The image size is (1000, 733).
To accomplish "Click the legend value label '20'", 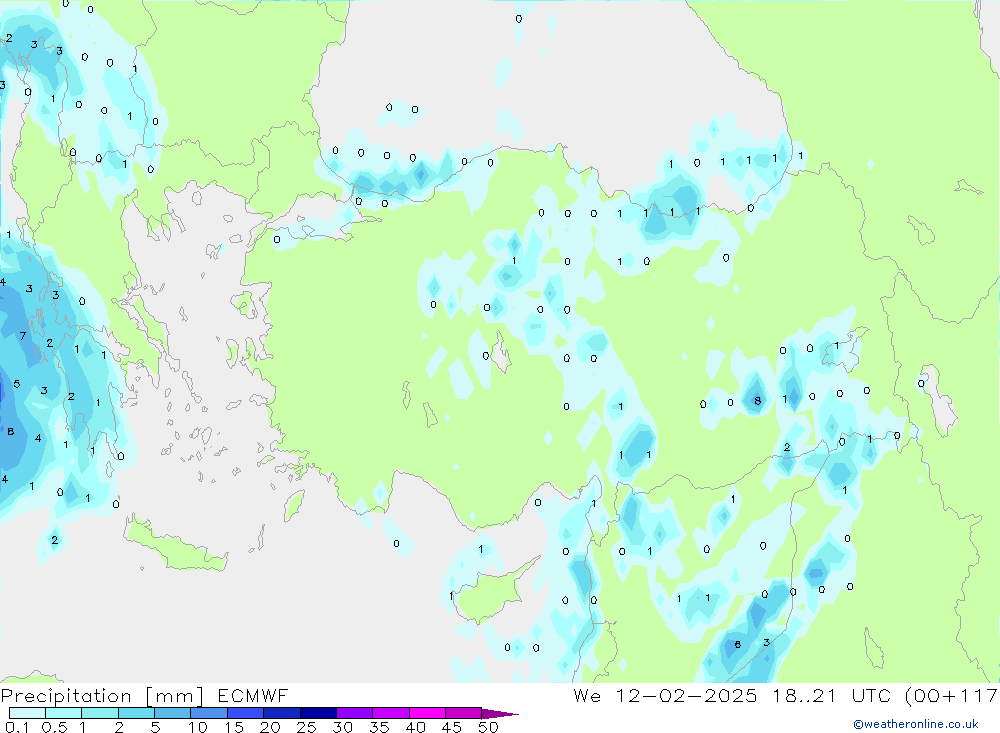I will tap(270, 727).
